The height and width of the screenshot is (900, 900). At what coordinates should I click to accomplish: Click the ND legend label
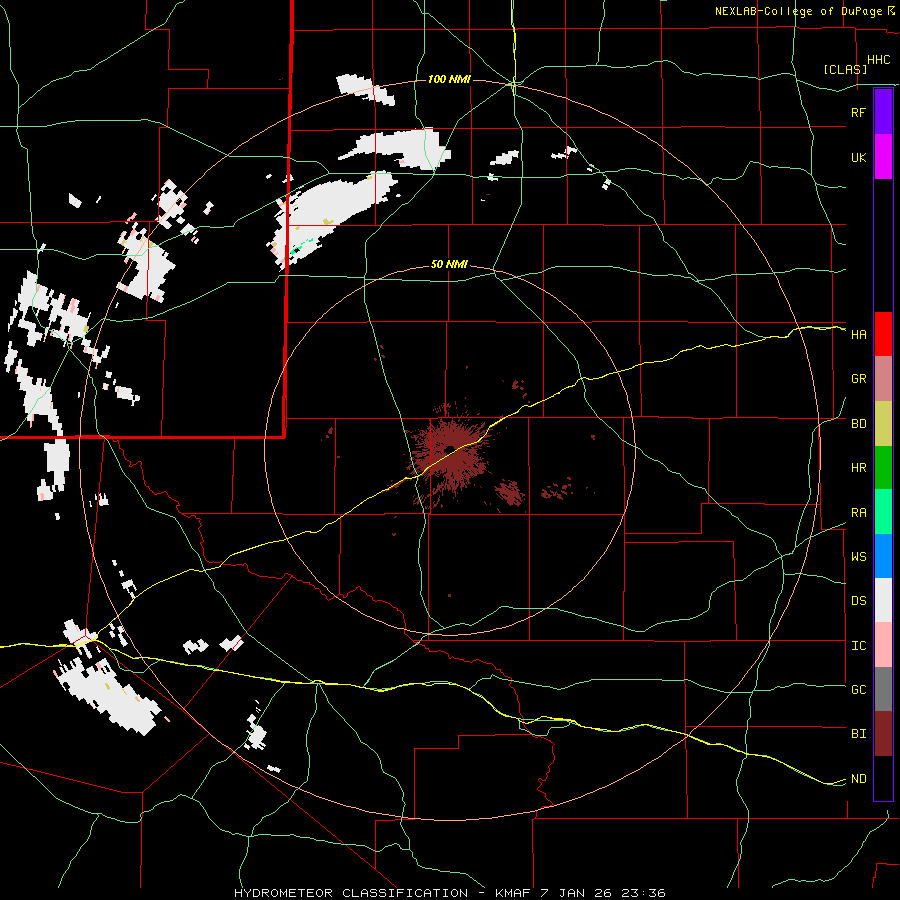click(858, 779)
